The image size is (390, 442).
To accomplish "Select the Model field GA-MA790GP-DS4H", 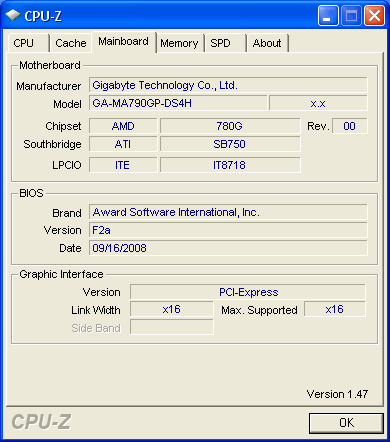I will pos(178,103).
